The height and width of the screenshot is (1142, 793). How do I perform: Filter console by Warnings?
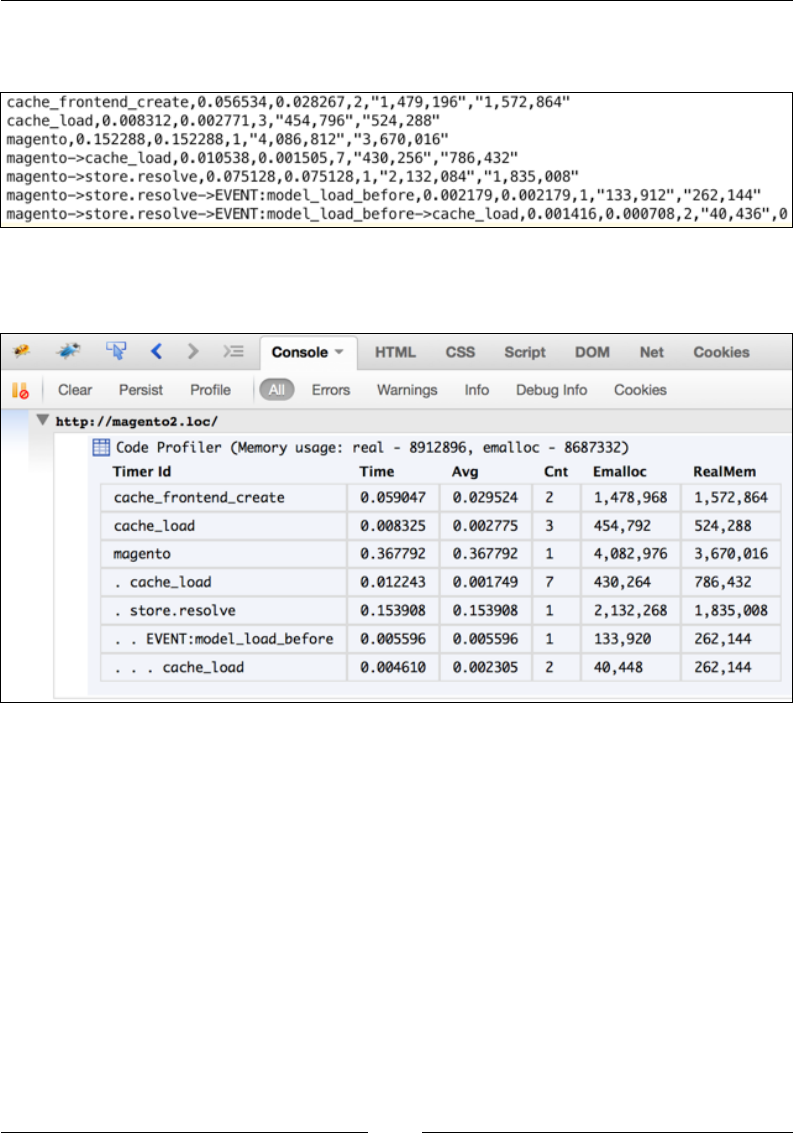[407, 390]
